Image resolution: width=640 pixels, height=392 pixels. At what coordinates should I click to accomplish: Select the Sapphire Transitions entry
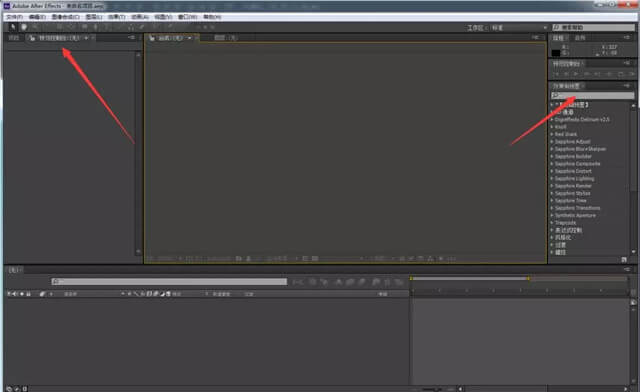pyautogui.click(x=578, y=208)
